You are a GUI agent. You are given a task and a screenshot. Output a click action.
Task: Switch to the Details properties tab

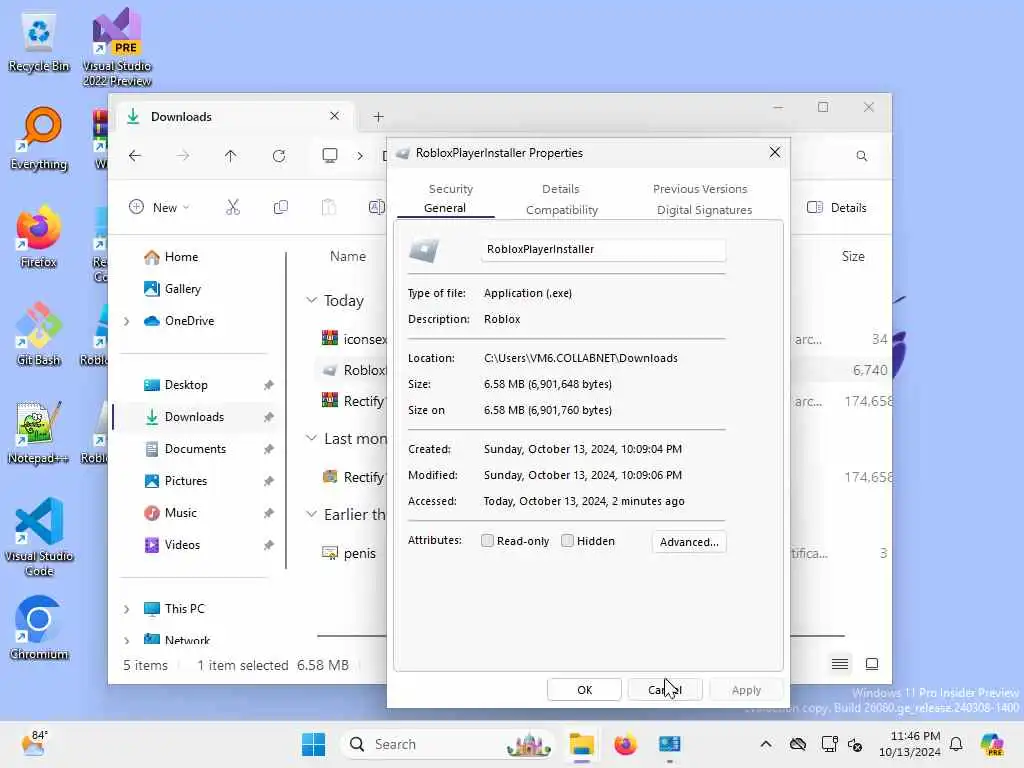[x=560, y=189]
